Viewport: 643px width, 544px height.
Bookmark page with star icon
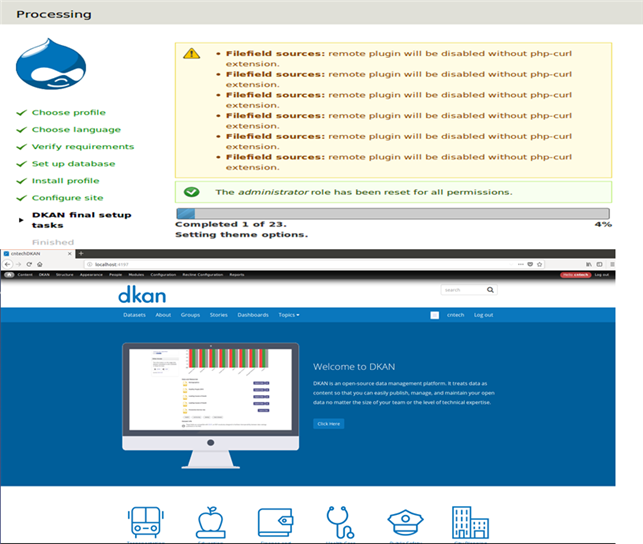point(540,264)
